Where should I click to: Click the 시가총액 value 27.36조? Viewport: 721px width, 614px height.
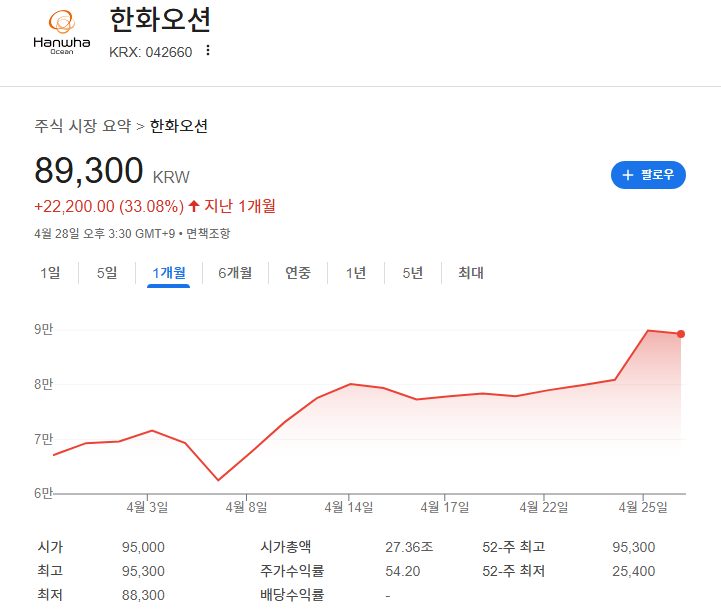409,547
